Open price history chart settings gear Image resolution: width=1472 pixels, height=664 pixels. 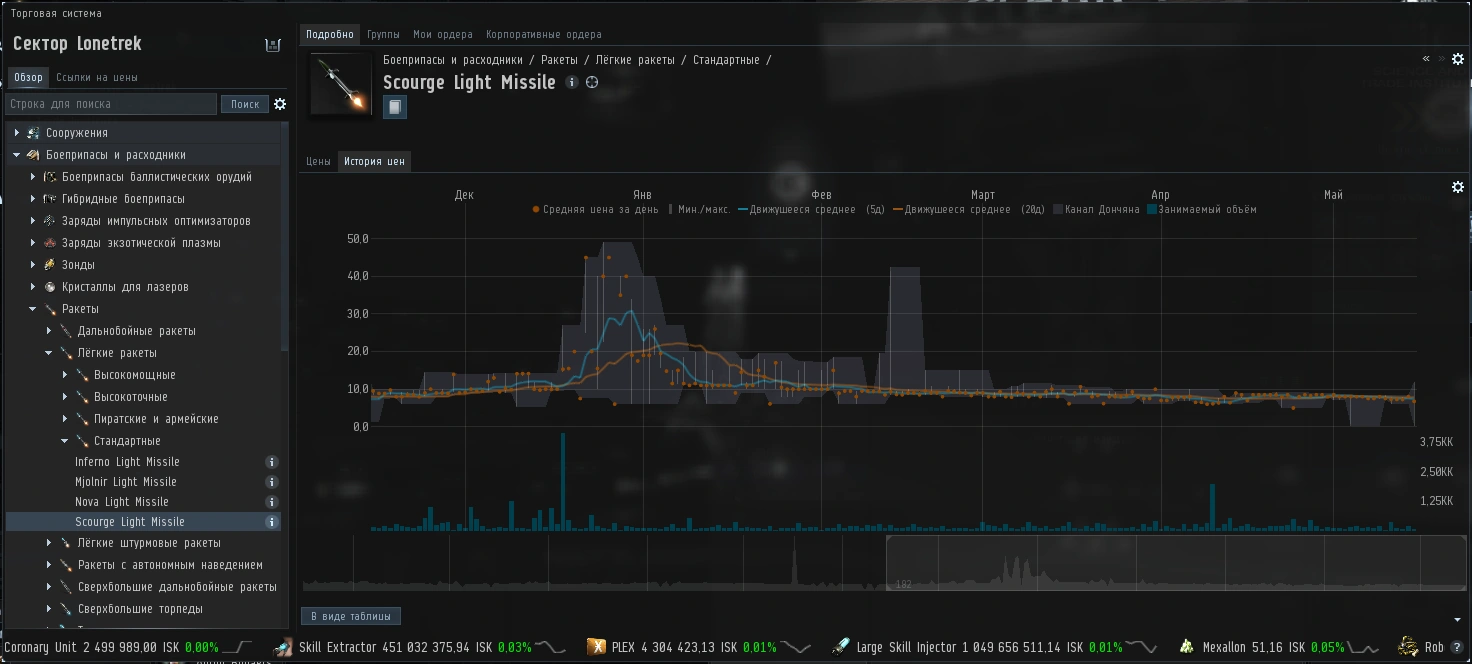(1458, 187)
